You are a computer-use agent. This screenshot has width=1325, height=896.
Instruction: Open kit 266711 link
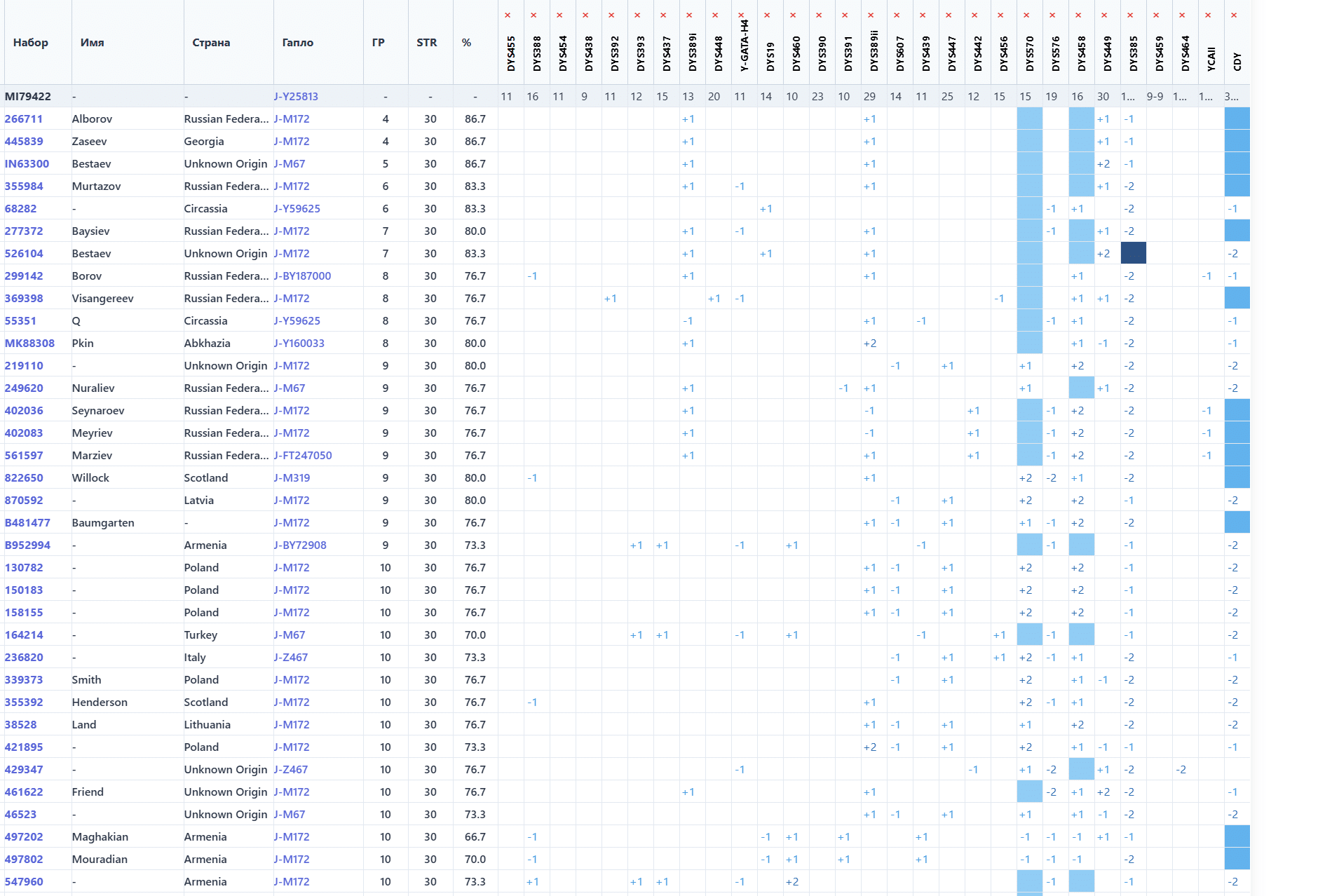24,119
